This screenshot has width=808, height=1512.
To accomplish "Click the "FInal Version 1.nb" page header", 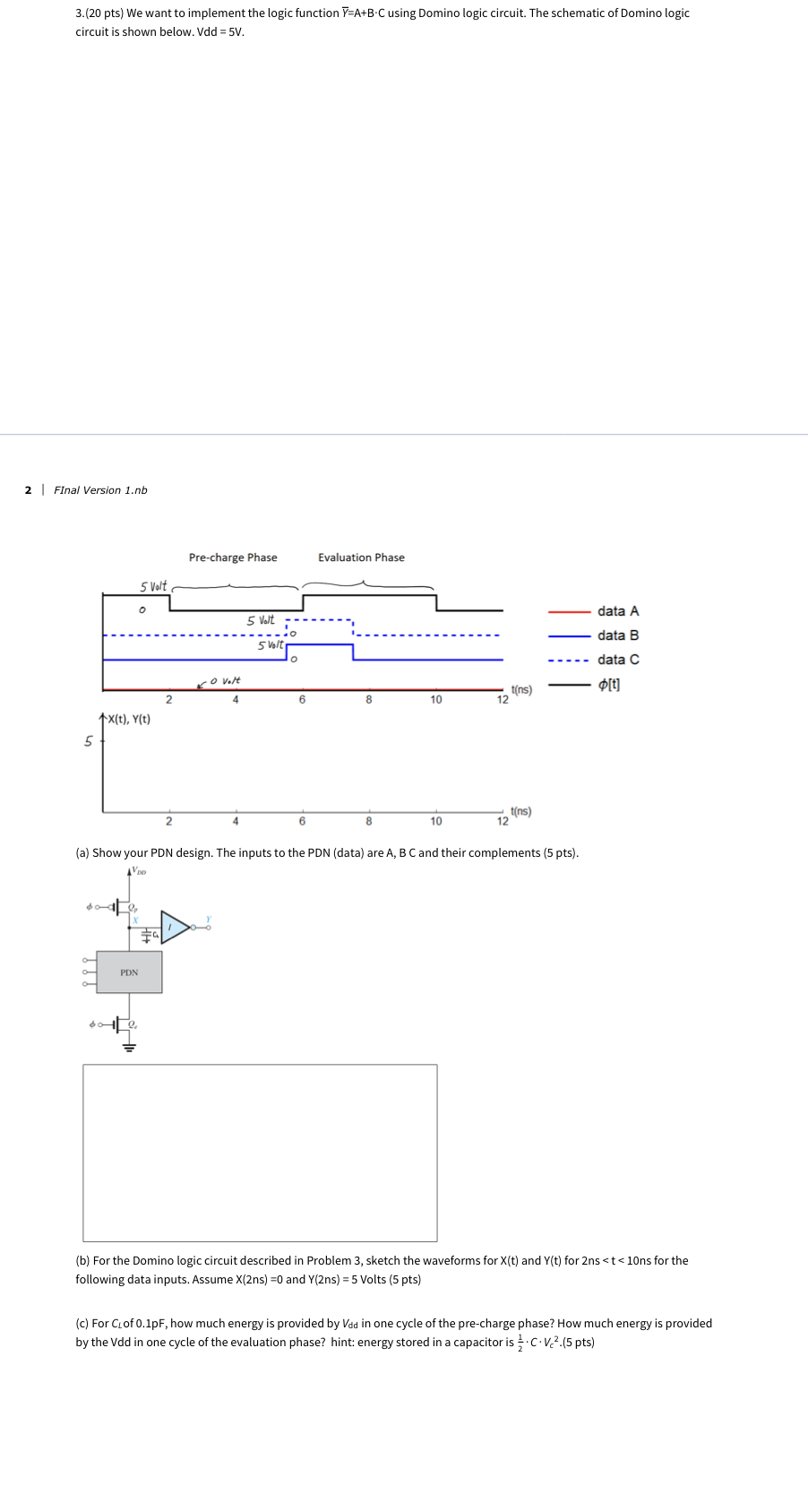I will pyautogui.click(x=100, y=490).
